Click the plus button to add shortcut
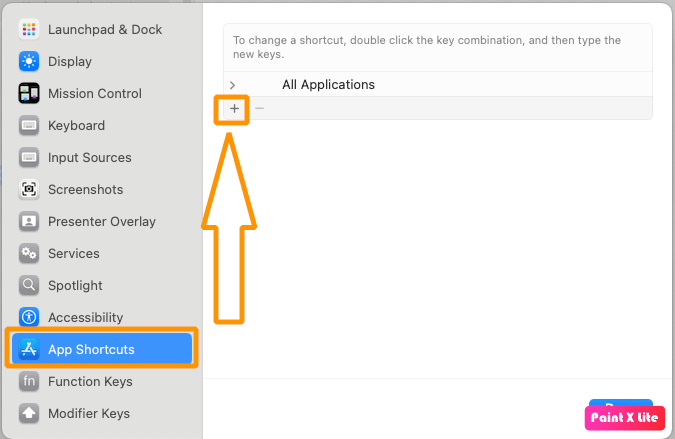Screen dimensions: 675x439 pyautogui.click(x=234, y=108)
